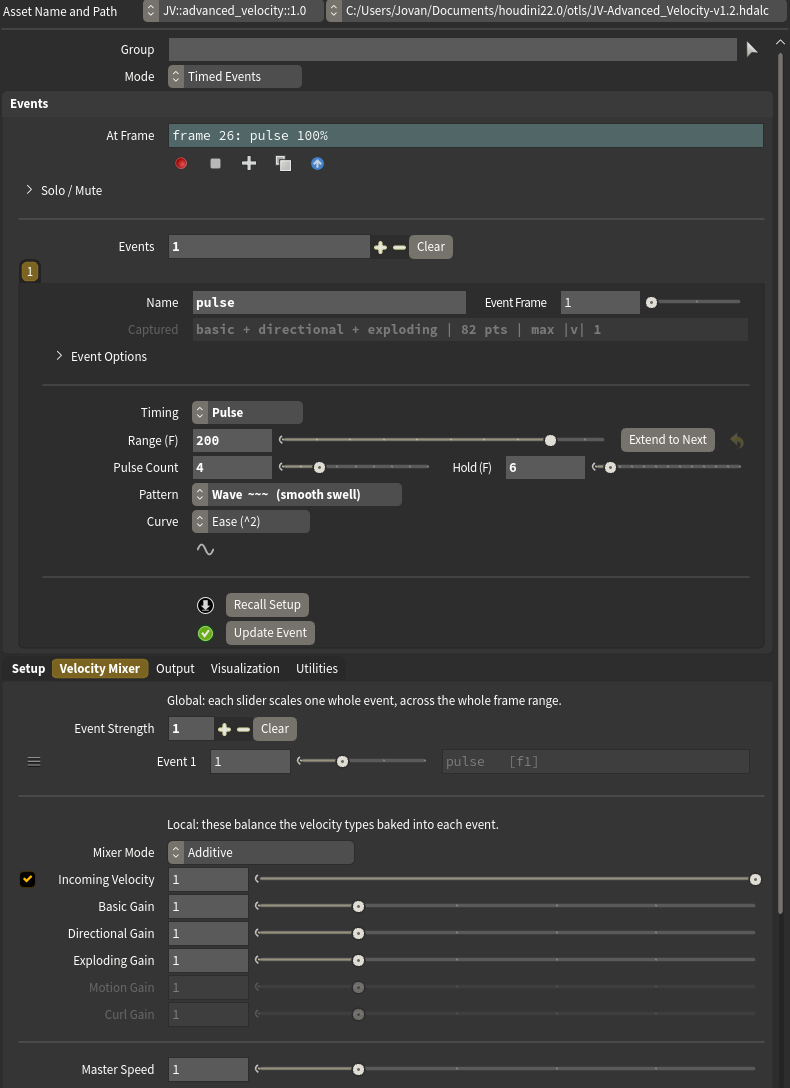Click the Clear button next to Events
The width and height of the screenshot is (790, 1088).
click(431, 246)
